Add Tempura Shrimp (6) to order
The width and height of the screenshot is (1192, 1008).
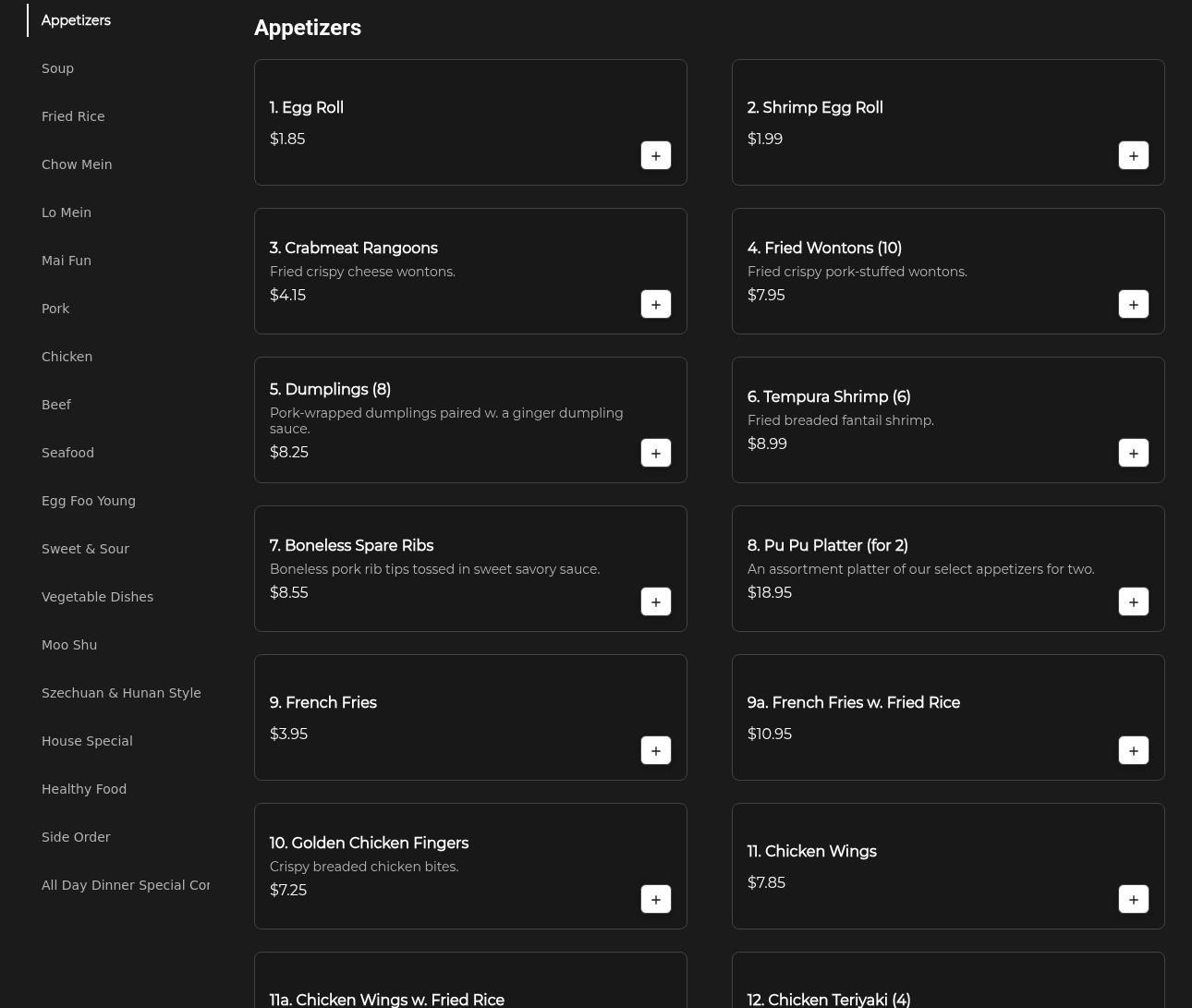[1133, 453]
